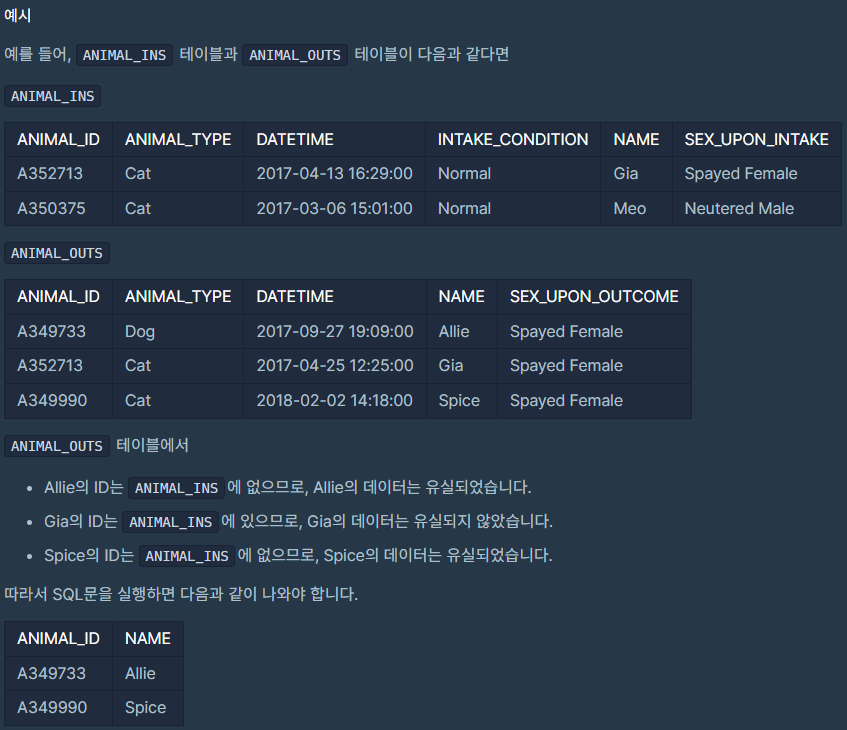Click the INTAKE_CONDITION column header
This screenshot has width=847, height=730.
(513, 139)
